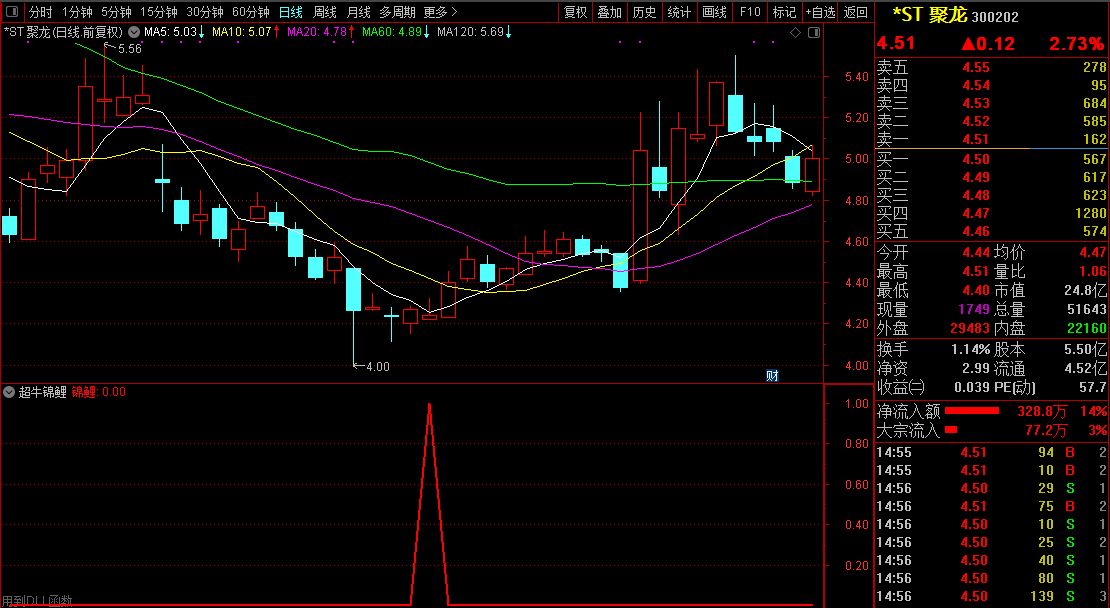Click the 统计 statistics button
Viewport: 1110px width, 608px height.
tap(679, 12)
